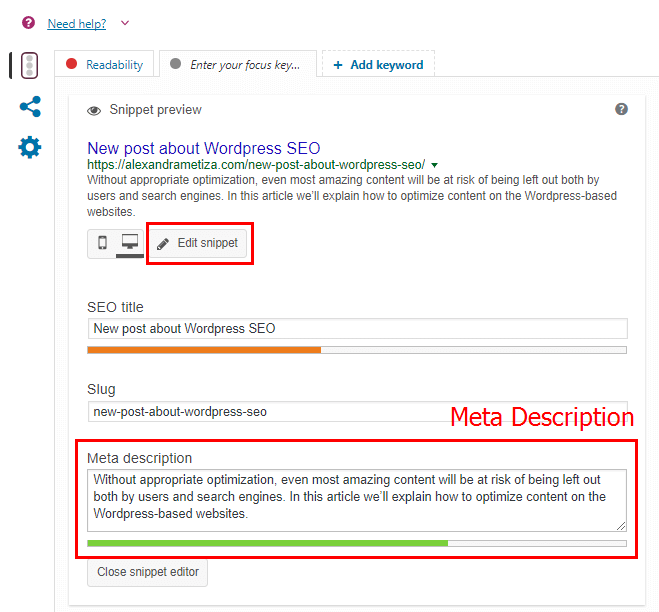Image resolution: width=659 pixels, height=612 pixels.
Task: Click the Slug field label
Action: click(101, 390)
